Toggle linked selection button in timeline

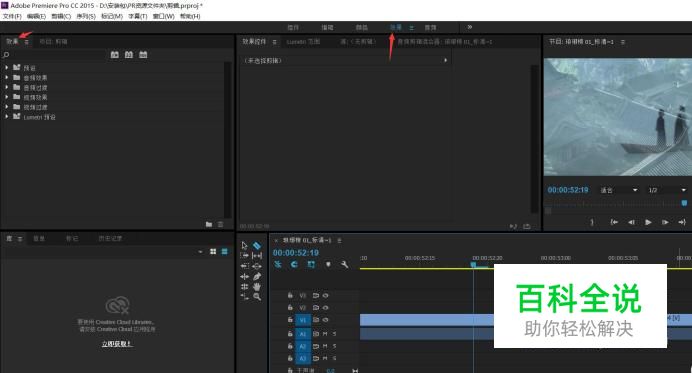click(x=311, y=264)
